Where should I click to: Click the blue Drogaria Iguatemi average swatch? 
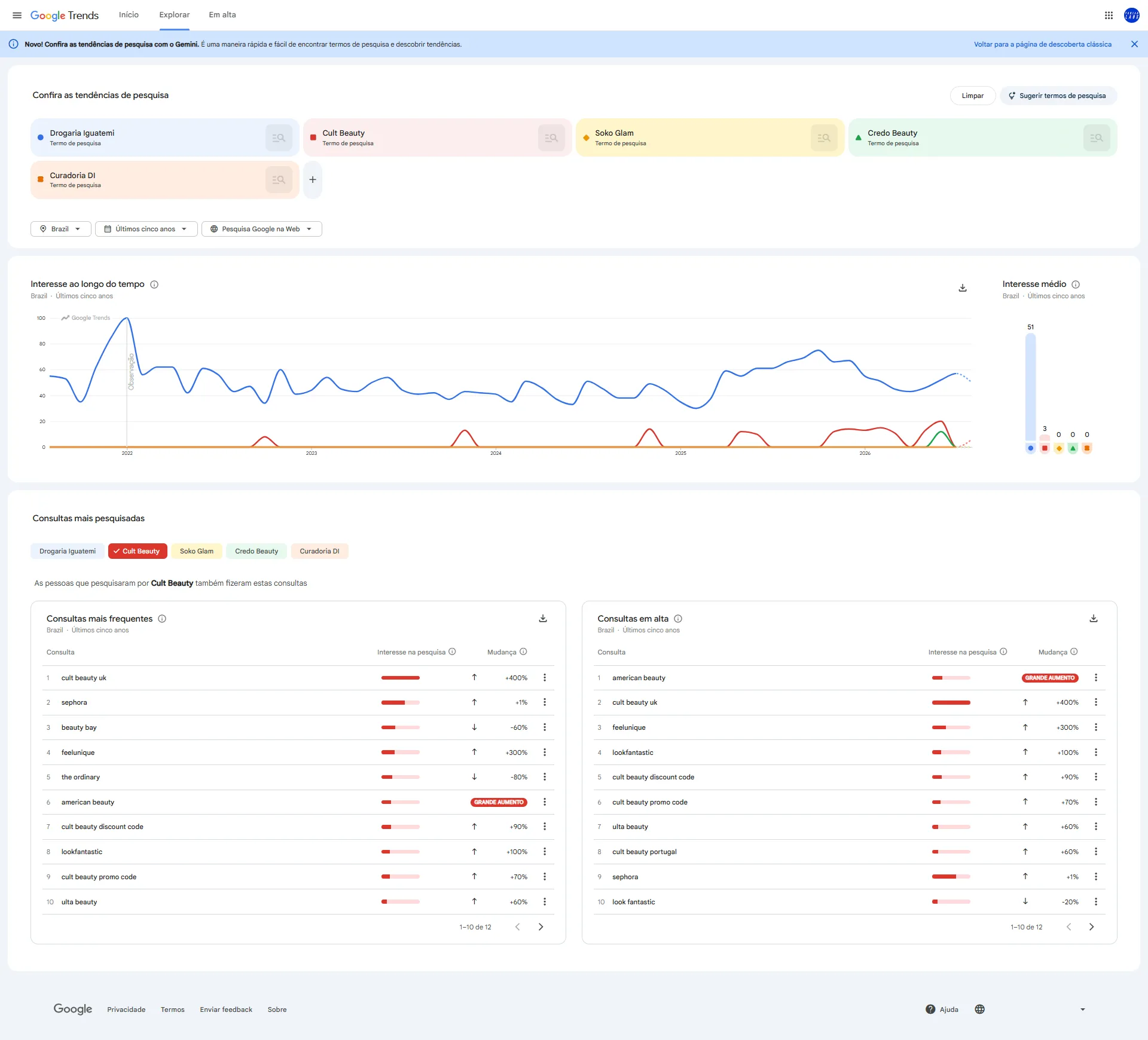(x=1030, y=448)
